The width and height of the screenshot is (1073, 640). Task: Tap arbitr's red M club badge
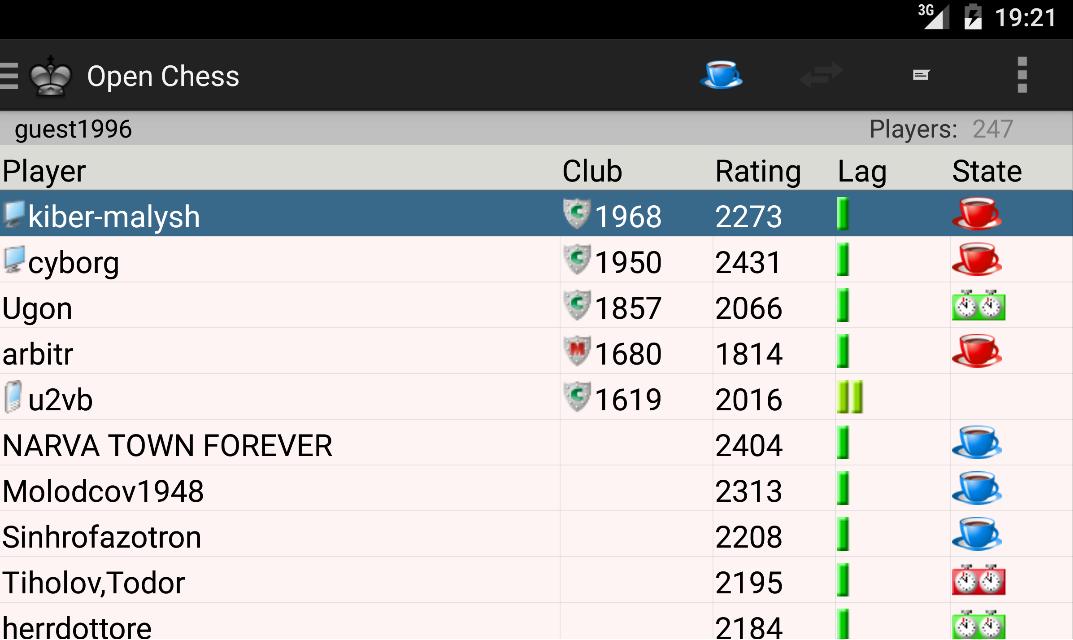pos(577,352)
